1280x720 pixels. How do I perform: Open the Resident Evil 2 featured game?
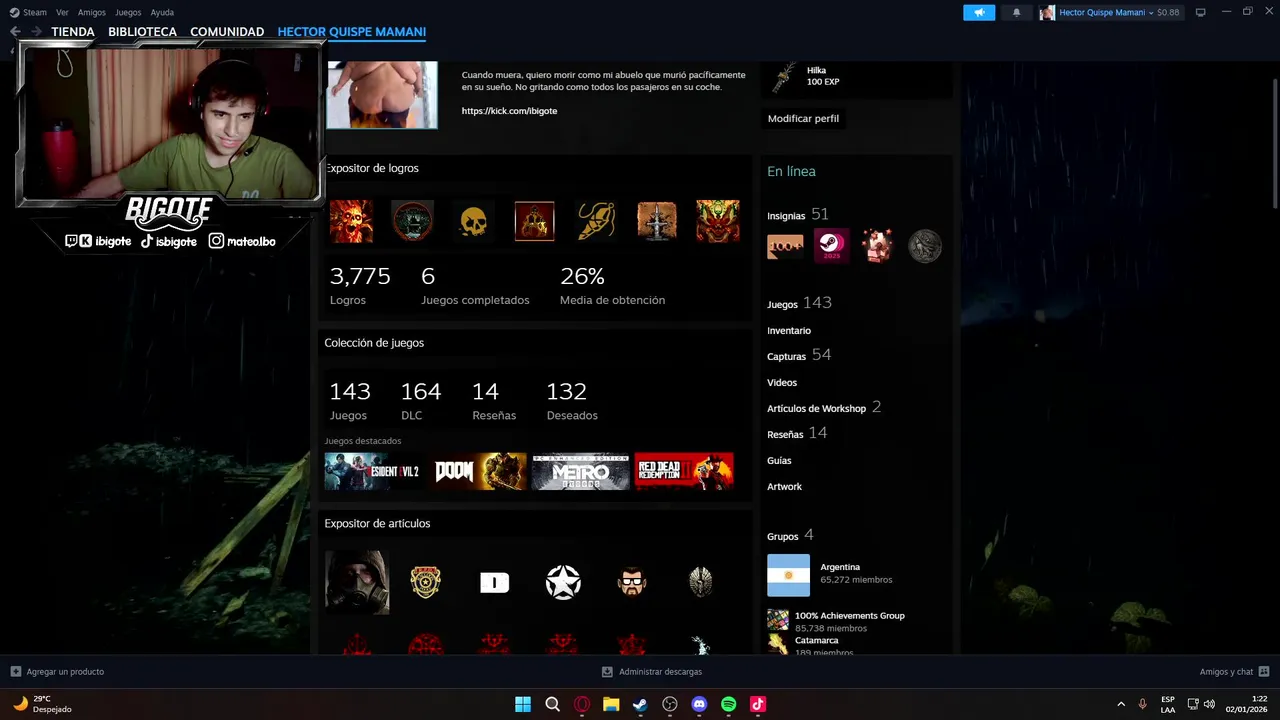pyautogui.click(x=373, y=471)
